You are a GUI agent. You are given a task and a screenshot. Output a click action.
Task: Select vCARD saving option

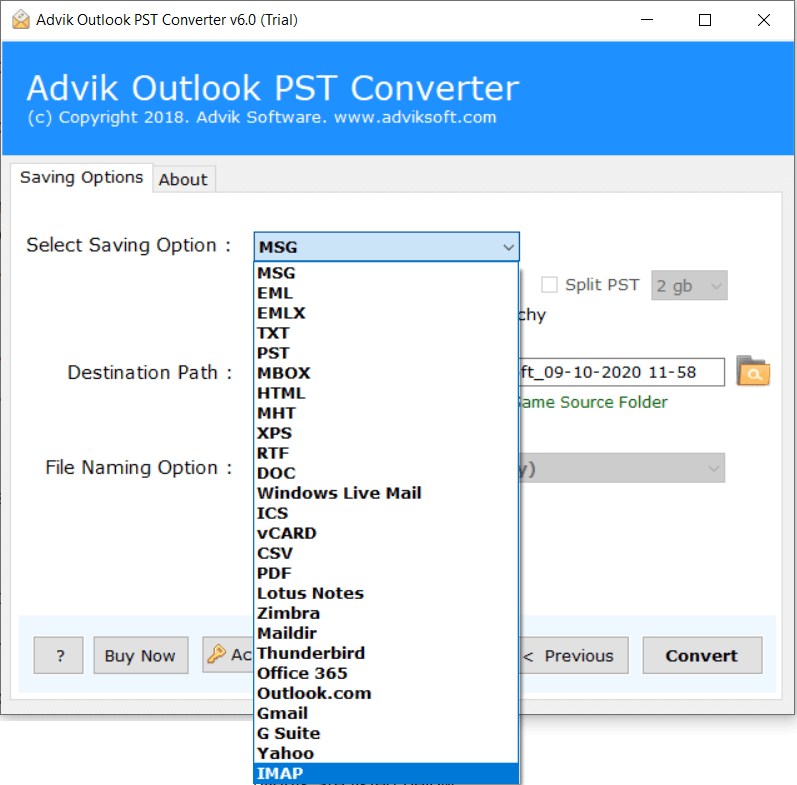(386, 533)
